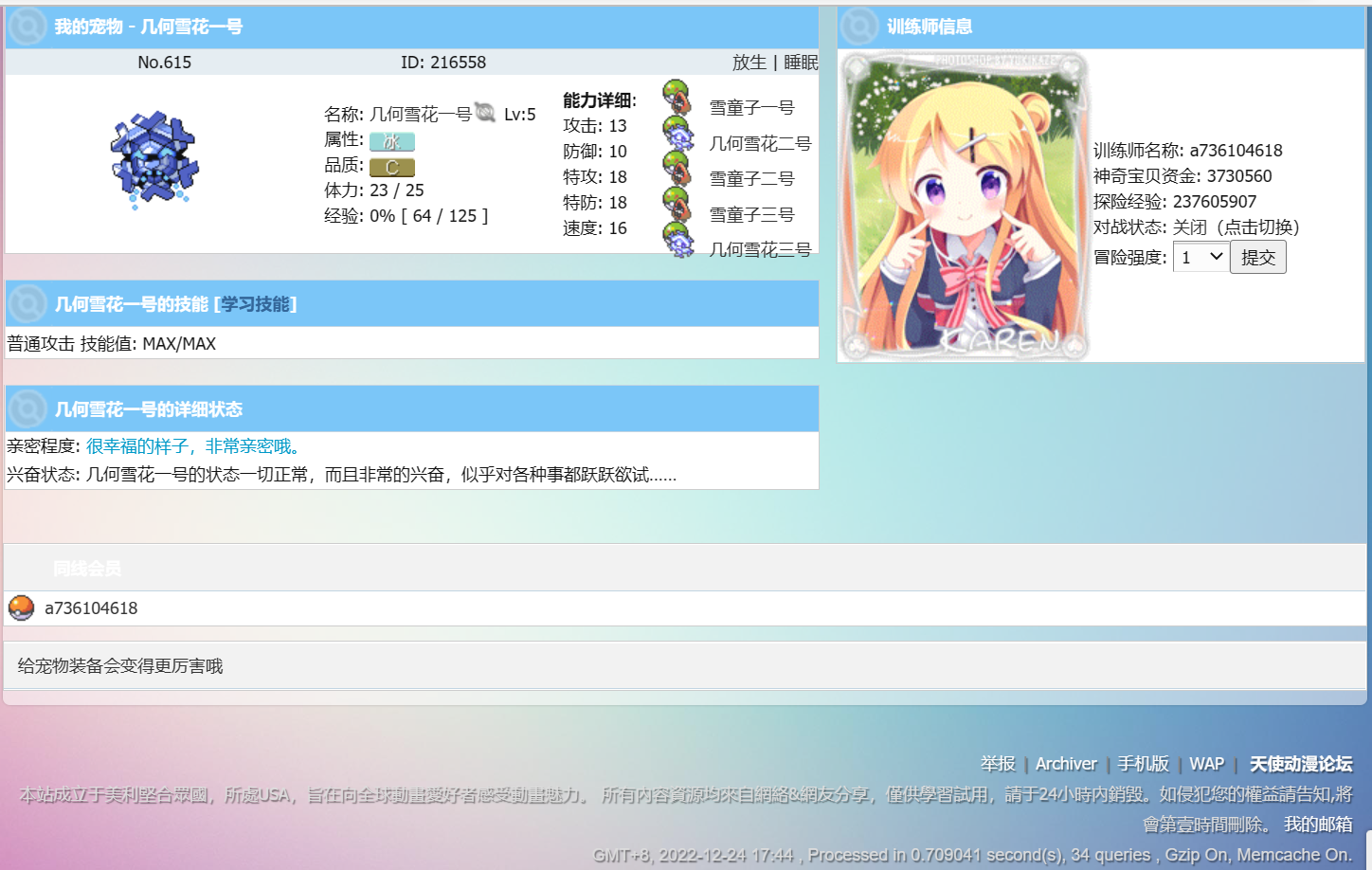Click the 雪童子三号 party icon
This screenshot has height=870, width=1372.
[x=676, y=205]
